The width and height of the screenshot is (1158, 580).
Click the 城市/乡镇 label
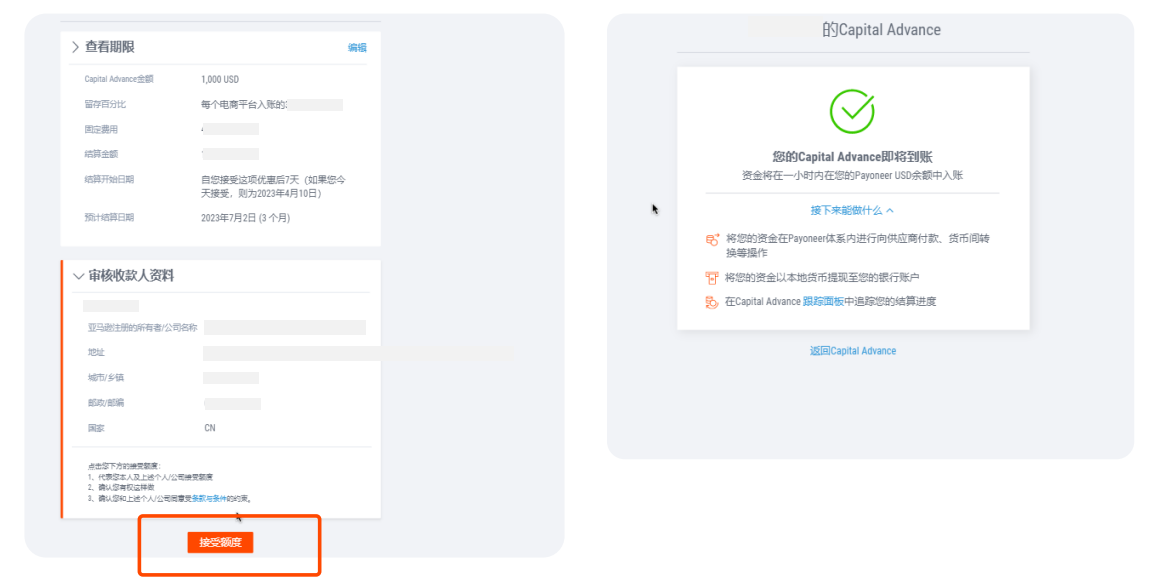[x=106, y=378]
